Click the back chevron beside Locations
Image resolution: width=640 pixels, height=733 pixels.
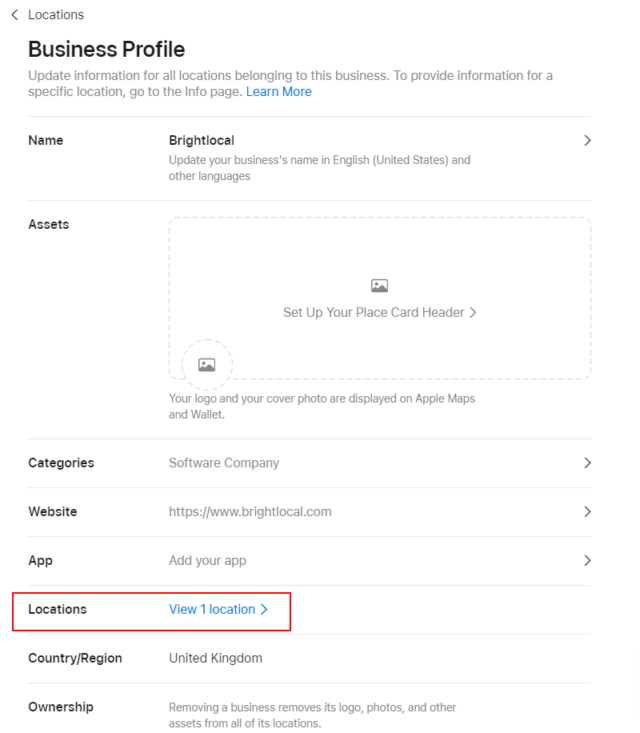click(x=14, y=15)
